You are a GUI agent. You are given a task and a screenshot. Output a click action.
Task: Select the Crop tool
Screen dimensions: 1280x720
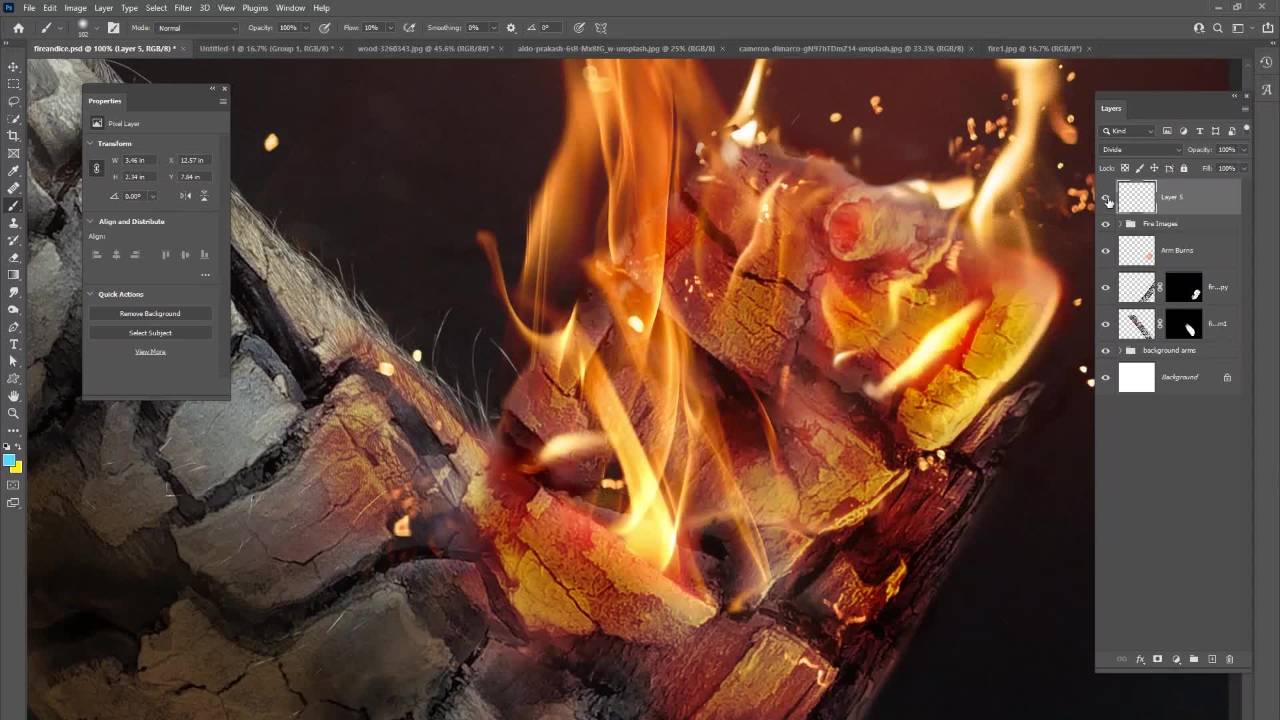point(13,136)
